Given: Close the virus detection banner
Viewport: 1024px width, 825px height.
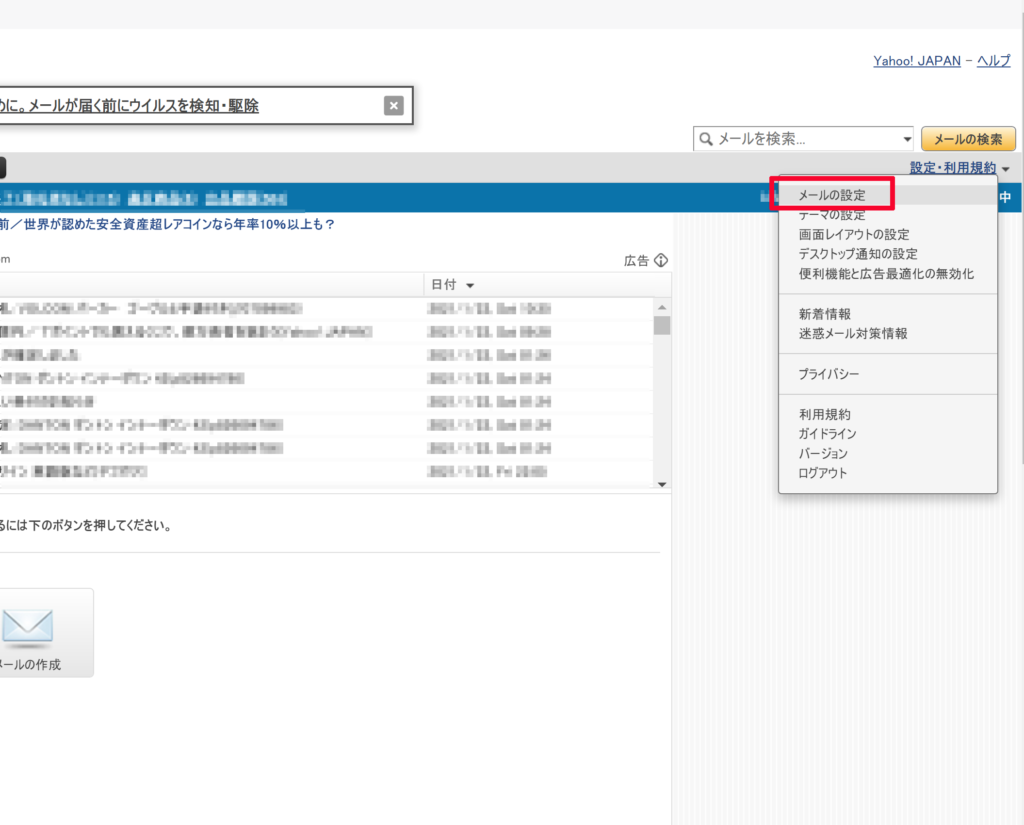Looking at the screenshot, I should click(394, 106).
